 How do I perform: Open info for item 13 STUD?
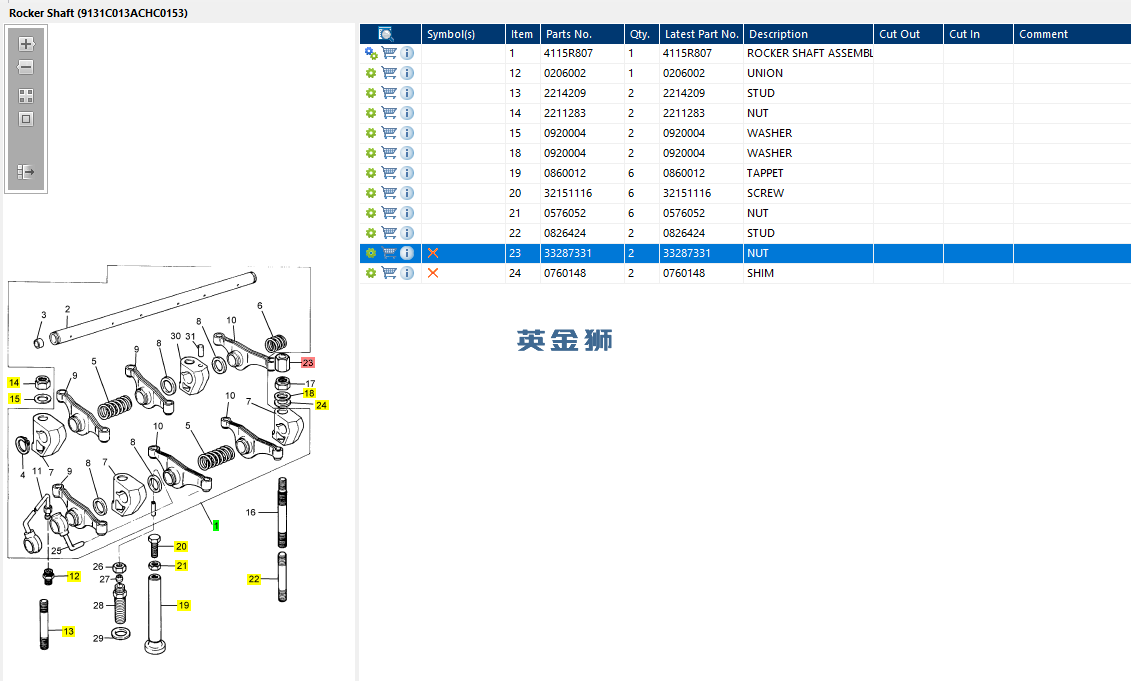[x=407, y=93]
